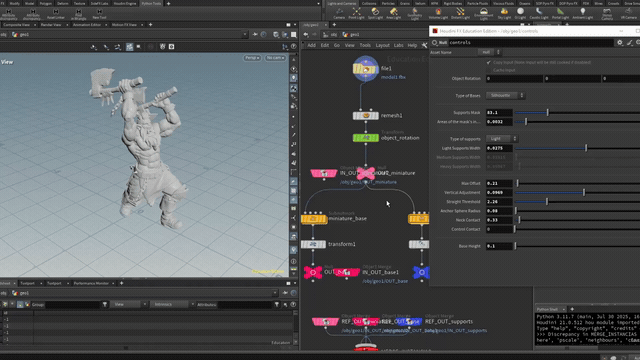
Task: Select the Ambient Light shelf tool
Action: click(582, 13)
